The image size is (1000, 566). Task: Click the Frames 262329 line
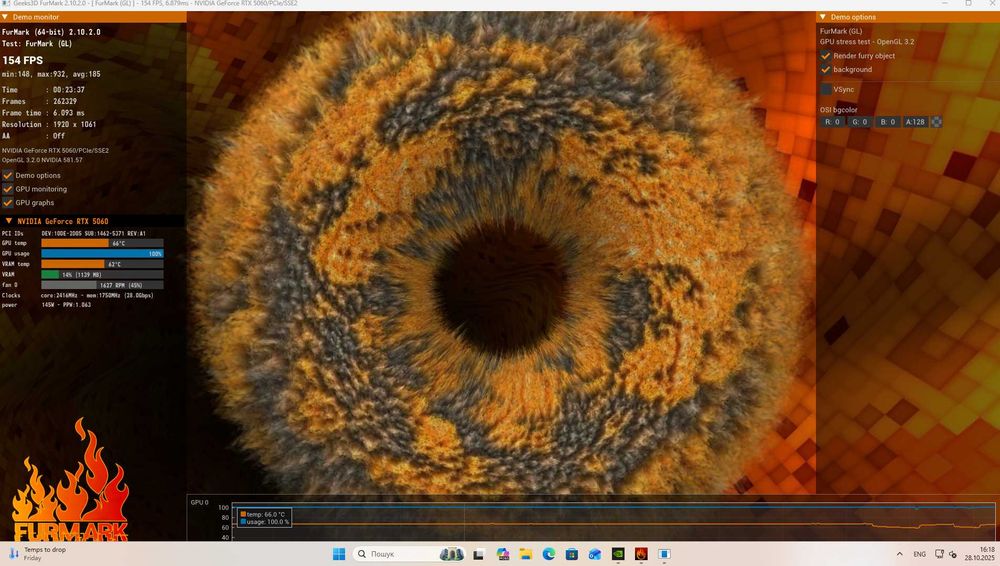coord(40,101)
